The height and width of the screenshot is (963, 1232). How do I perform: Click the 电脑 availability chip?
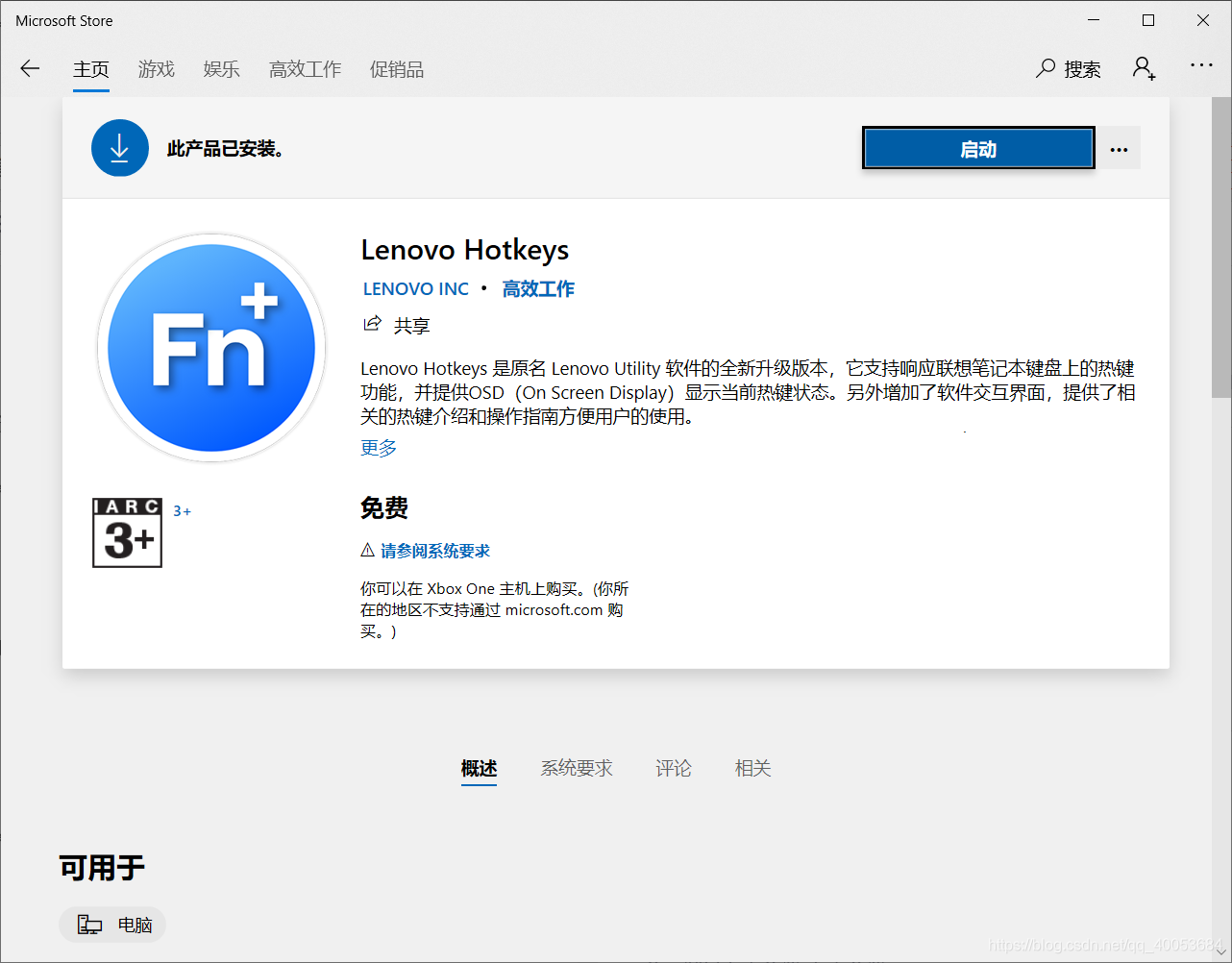pyautogui.click(x=112, y=925)
